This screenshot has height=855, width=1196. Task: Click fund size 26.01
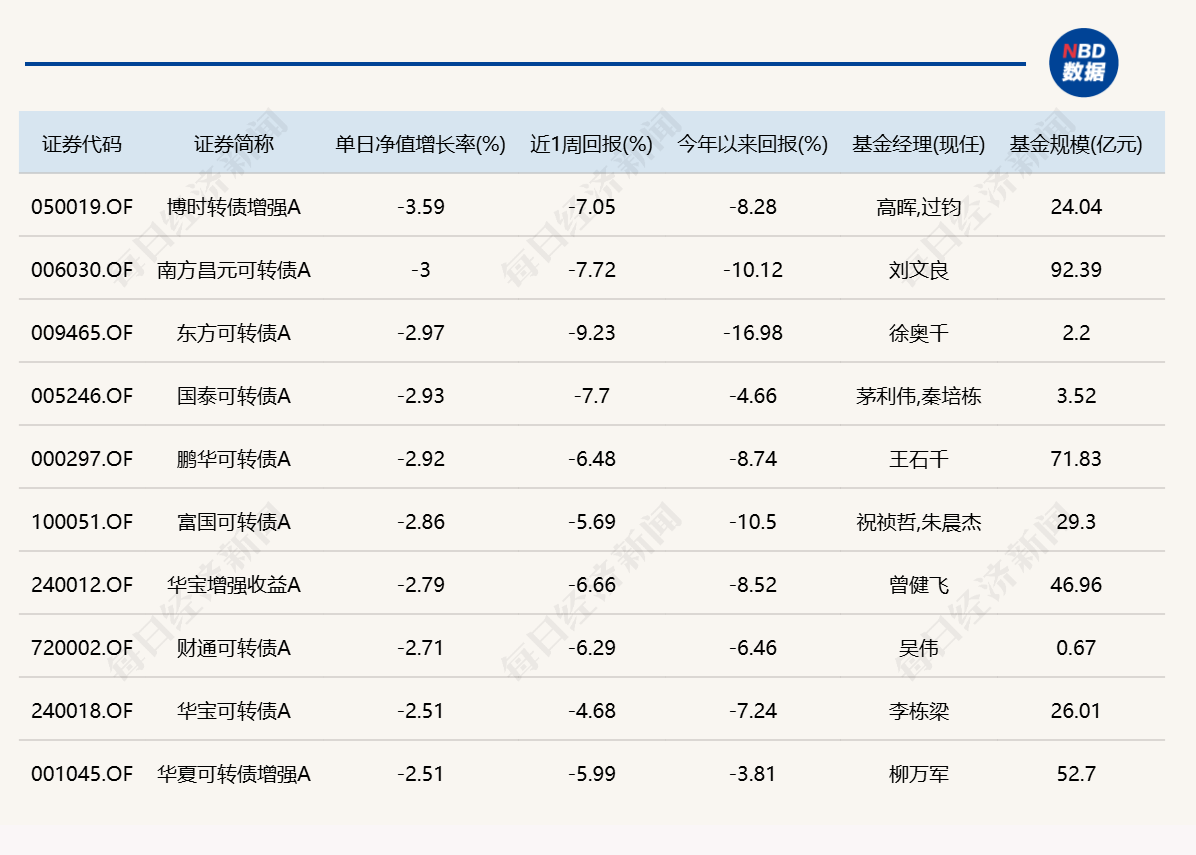(1075, 711)
